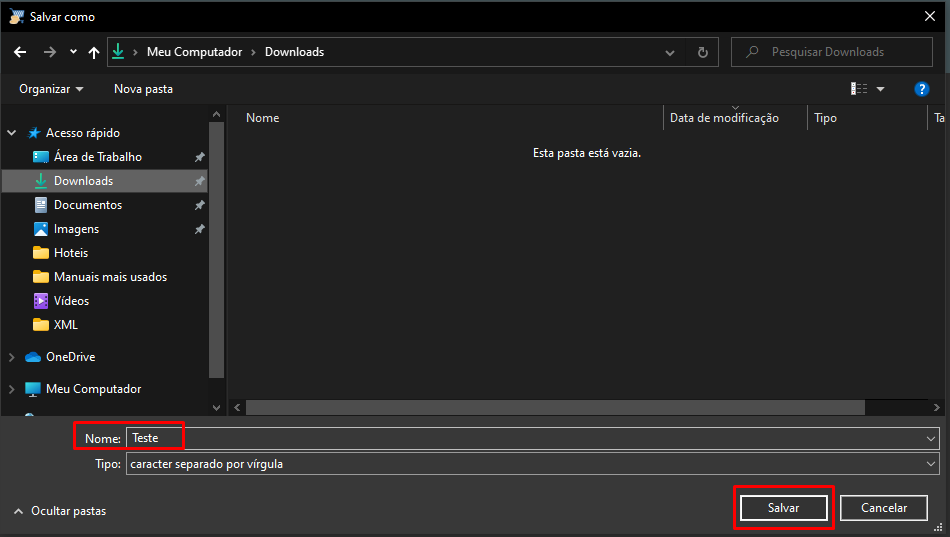Open Vídeos in the sidebar
Viewport: 950px width, 537px height.
71,301
